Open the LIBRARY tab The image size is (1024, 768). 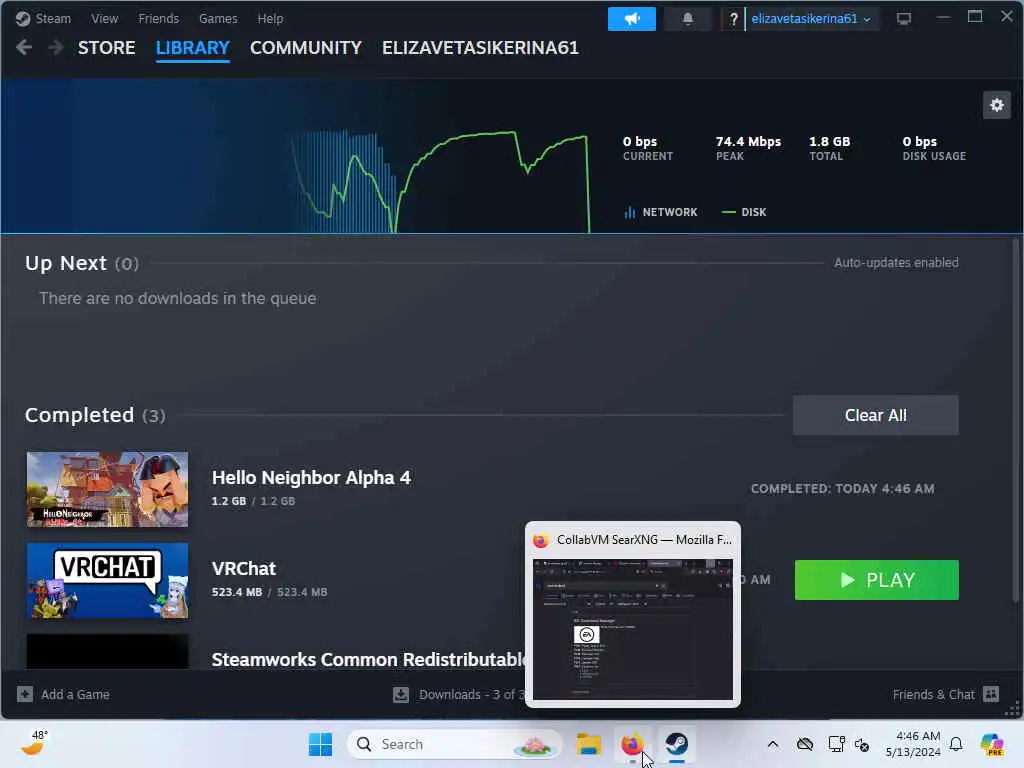click(x=193, y=48)
